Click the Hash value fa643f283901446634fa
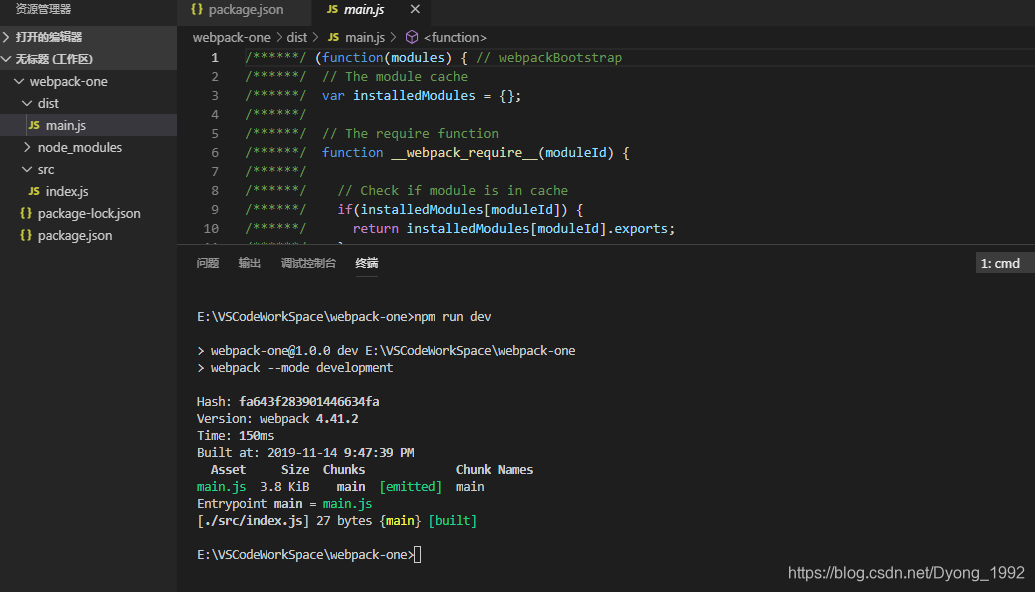 [309, 401]
